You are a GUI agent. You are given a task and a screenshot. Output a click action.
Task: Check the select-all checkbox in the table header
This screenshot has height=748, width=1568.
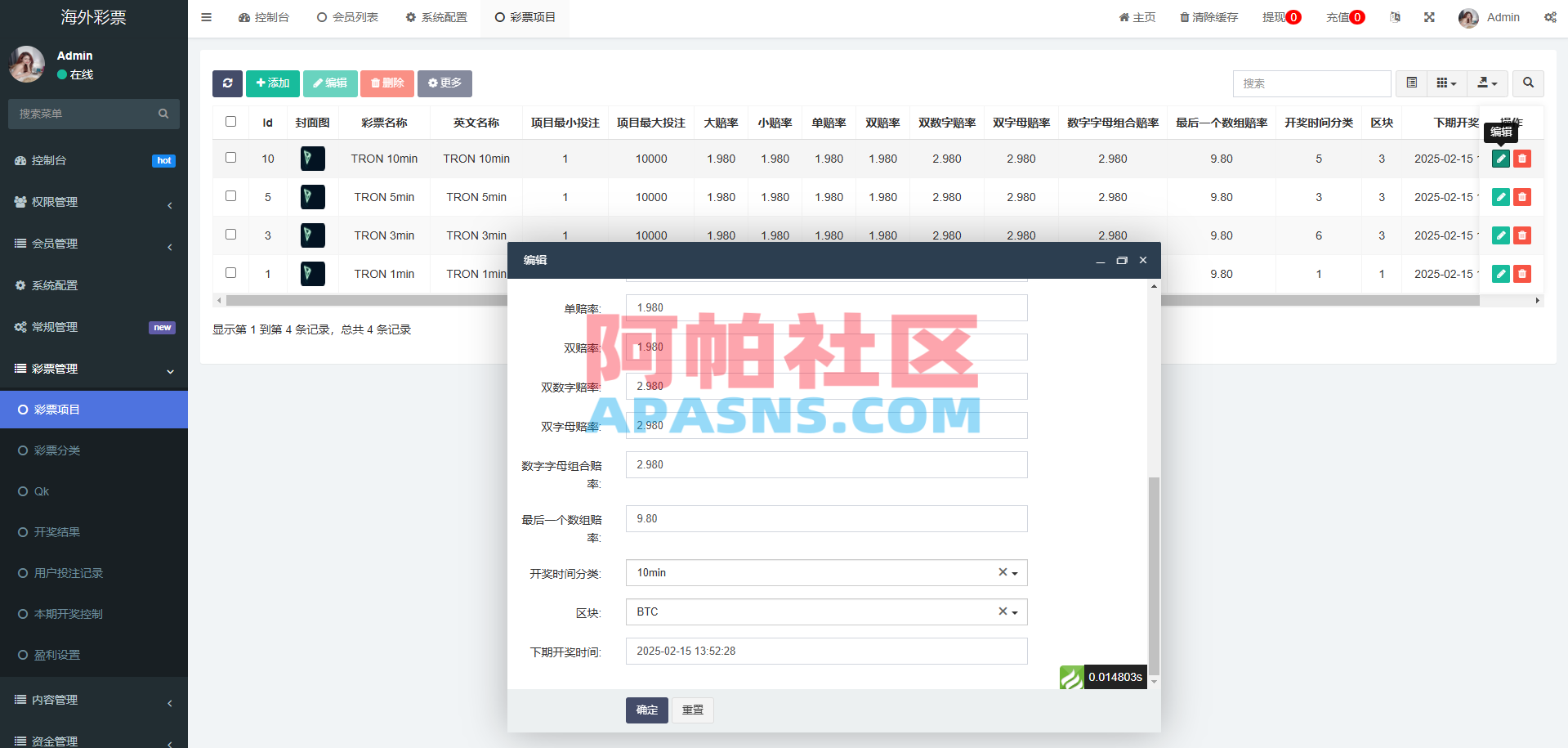point(230,120)
